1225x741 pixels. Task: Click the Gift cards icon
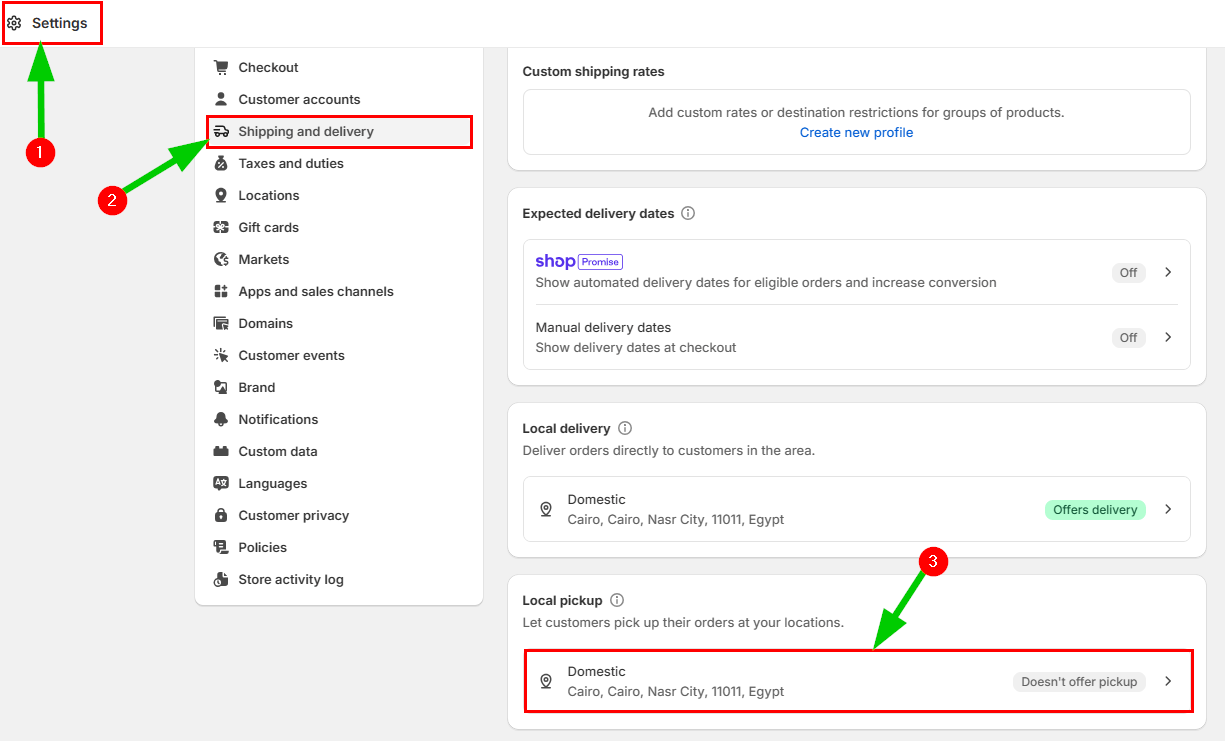[221, 227]
